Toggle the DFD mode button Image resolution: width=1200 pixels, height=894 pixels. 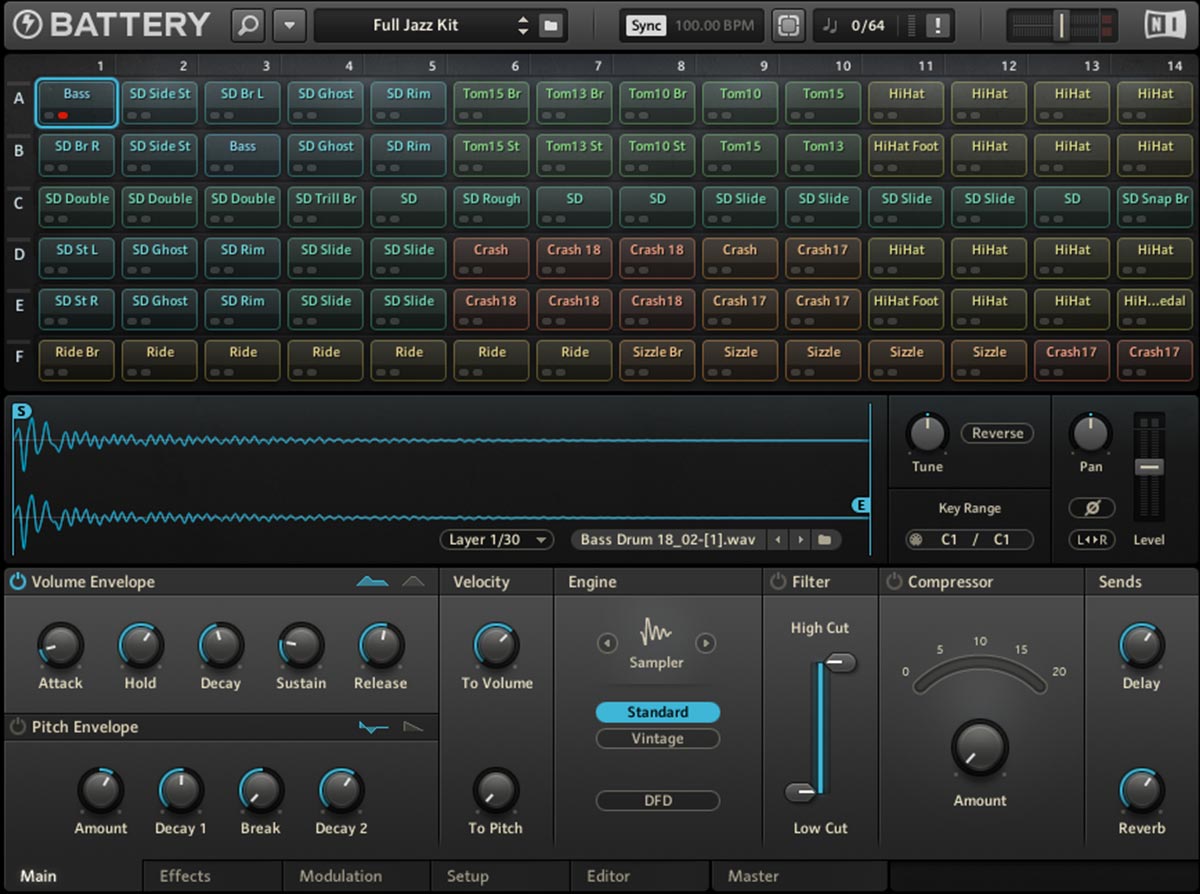[657, 801]
